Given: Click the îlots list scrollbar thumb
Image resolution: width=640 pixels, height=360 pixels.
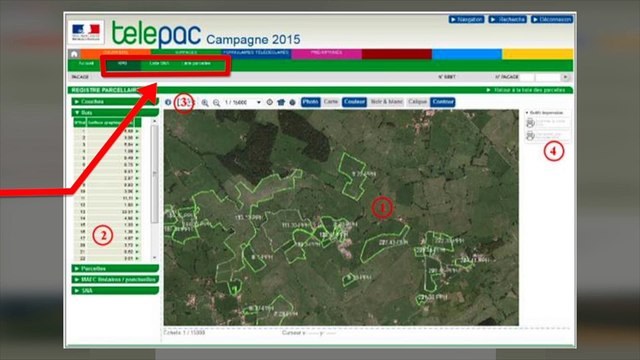Looking at the screenshot, I should pyautogui.click(x=155, y=174).
